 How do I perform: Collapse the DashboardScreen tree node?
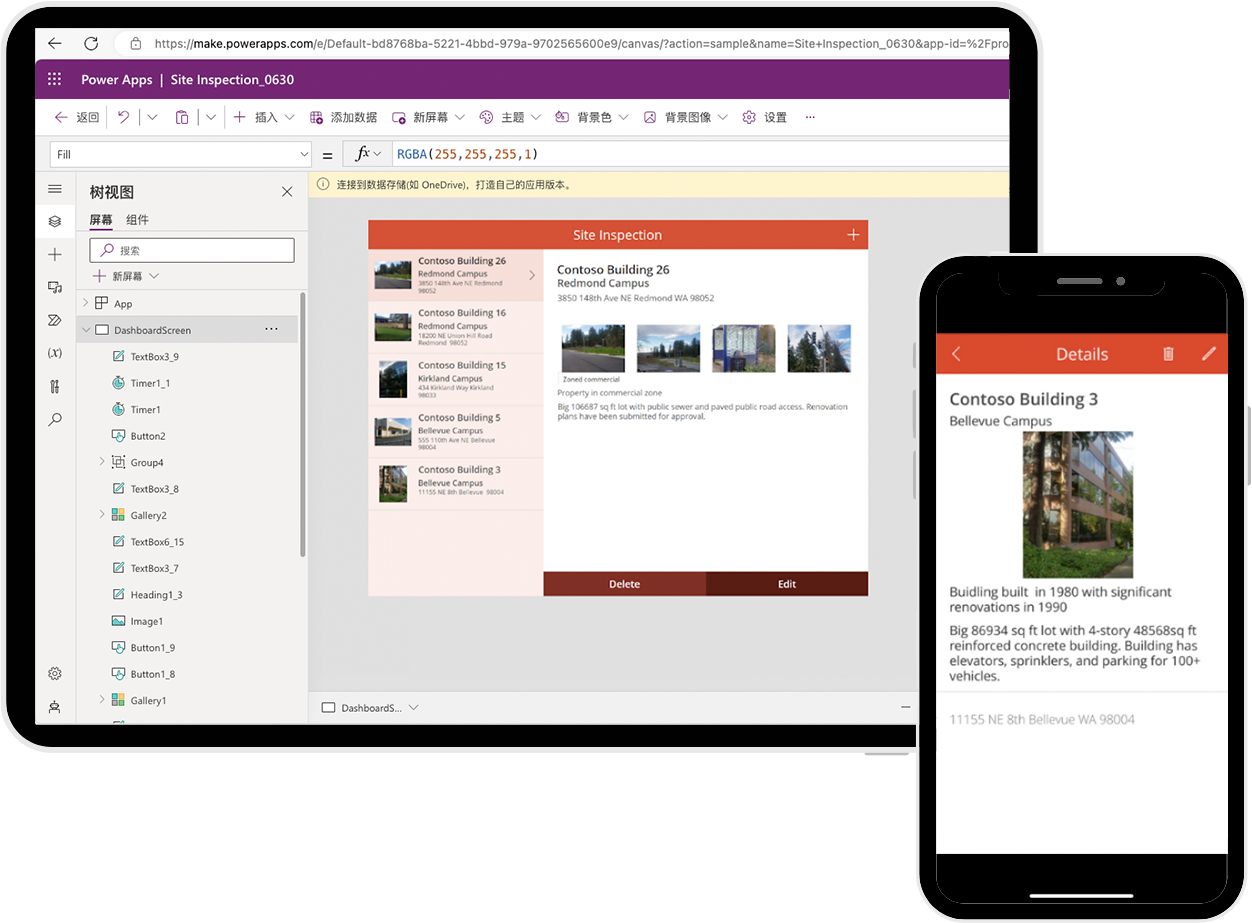pos(86,330)
